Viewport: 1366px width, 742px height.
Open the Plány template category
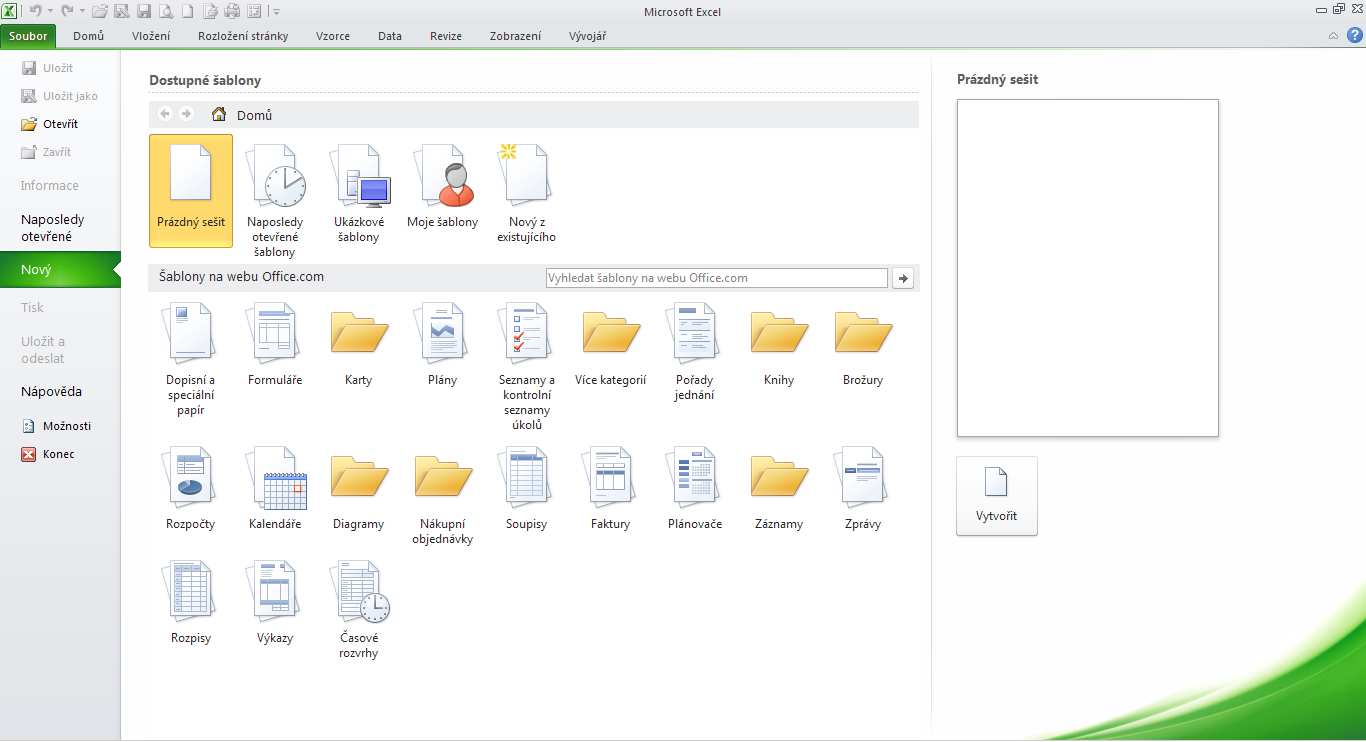point(443,345)
